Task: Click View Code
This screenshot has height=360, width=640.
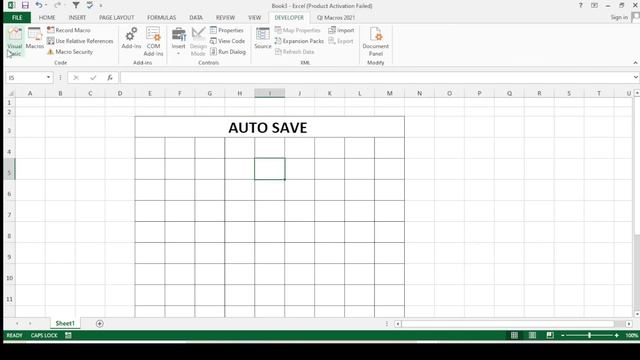Action: click(x=227, y=41)
